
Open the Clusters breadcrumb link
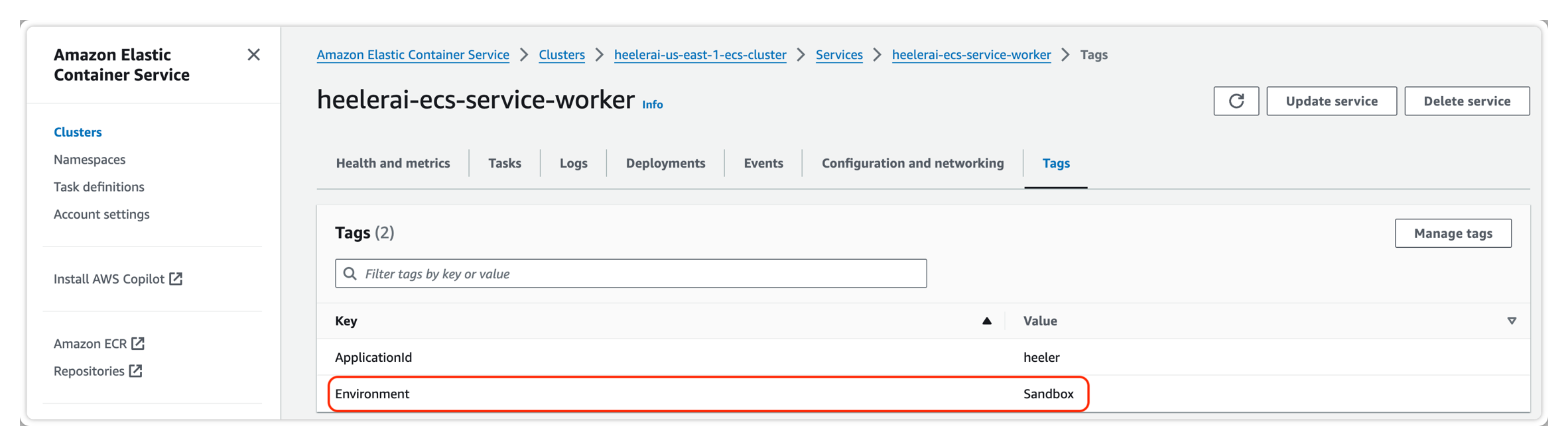coord(562,55)
